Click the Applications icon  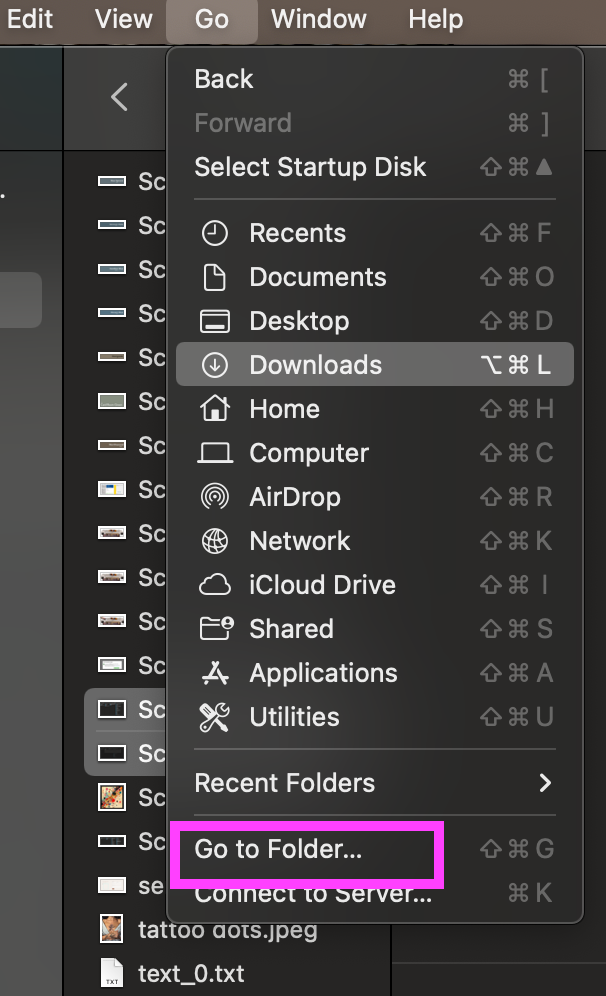pos(215,673)
